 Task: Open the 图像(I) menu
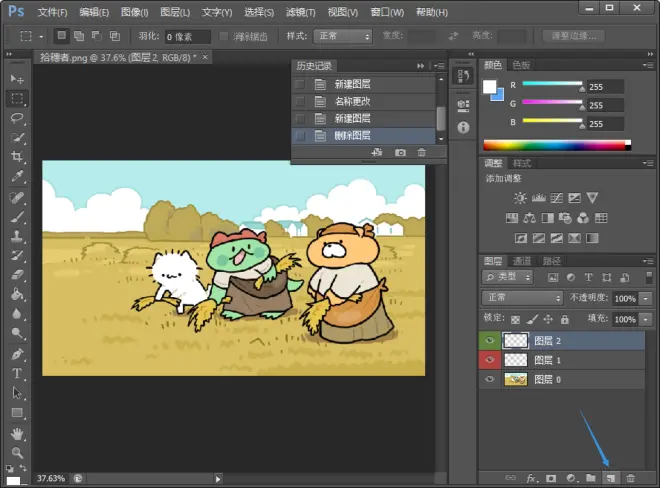tap(134, 12)
